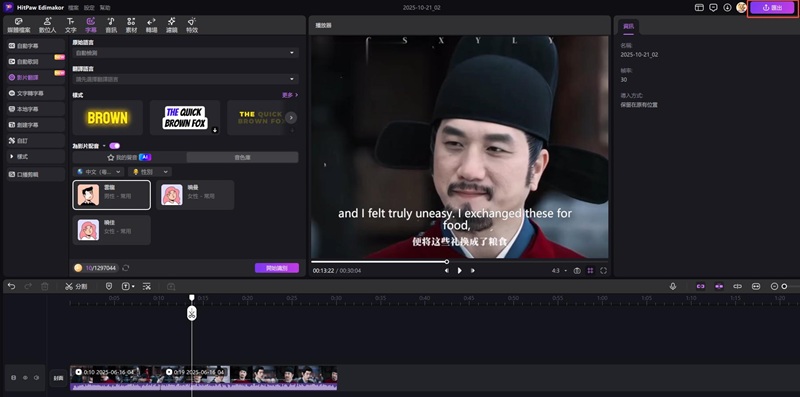Viewport: 800px width, 397px height.
Task: Open the user avatar profile
Action: [741, 8]
